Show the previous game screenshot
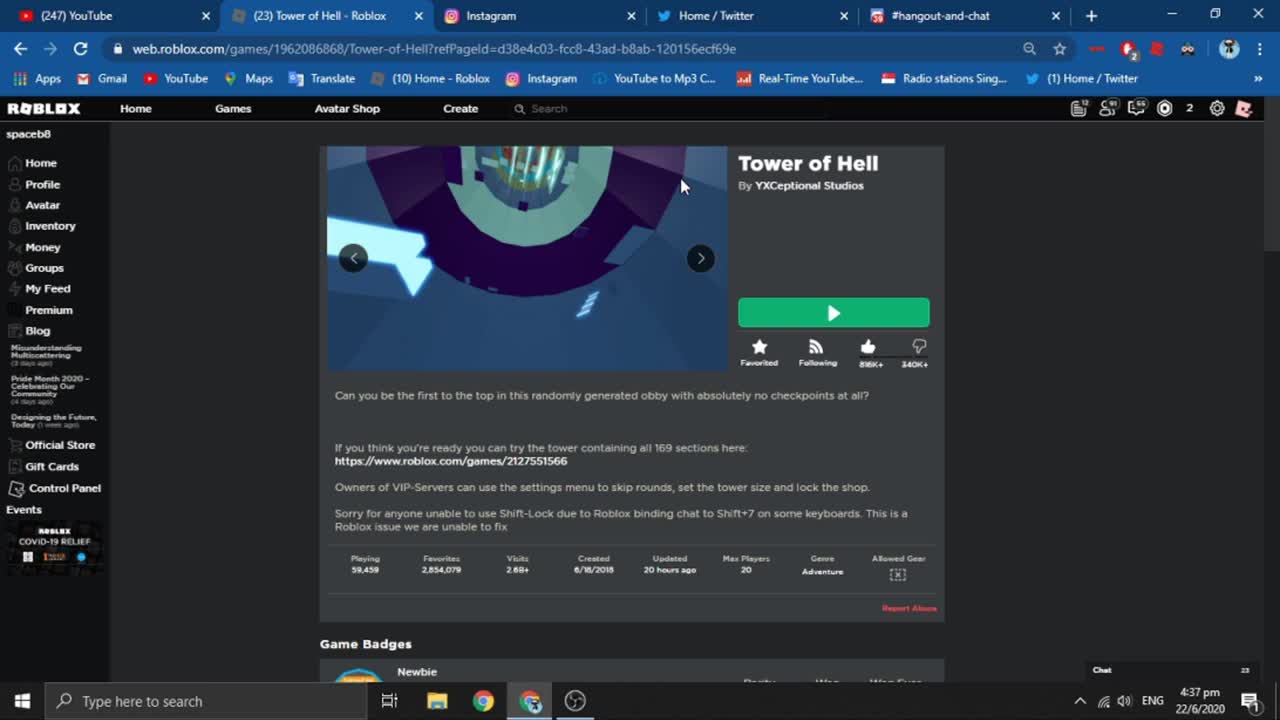 click(x=353, y=258)
